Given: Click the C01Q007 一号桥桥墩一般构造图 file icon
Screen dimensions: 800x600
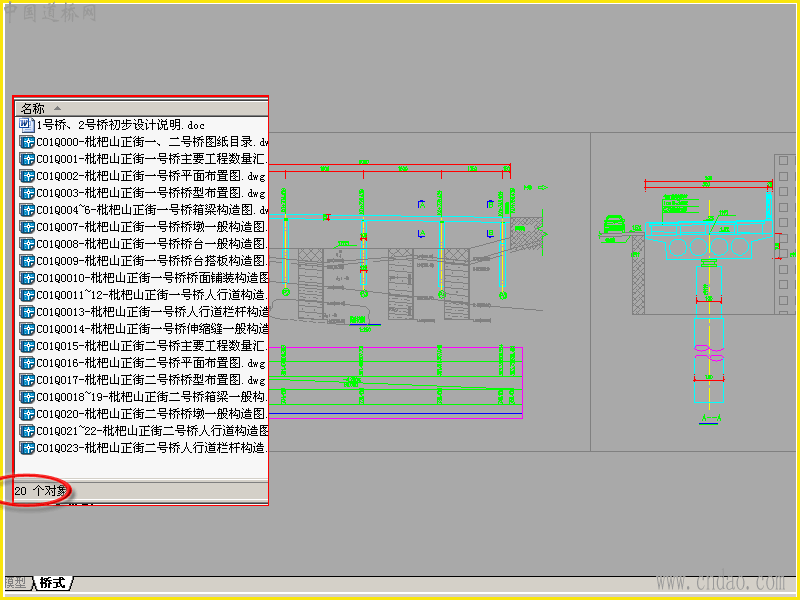Looking at the screenshot, I should [27, 227].
